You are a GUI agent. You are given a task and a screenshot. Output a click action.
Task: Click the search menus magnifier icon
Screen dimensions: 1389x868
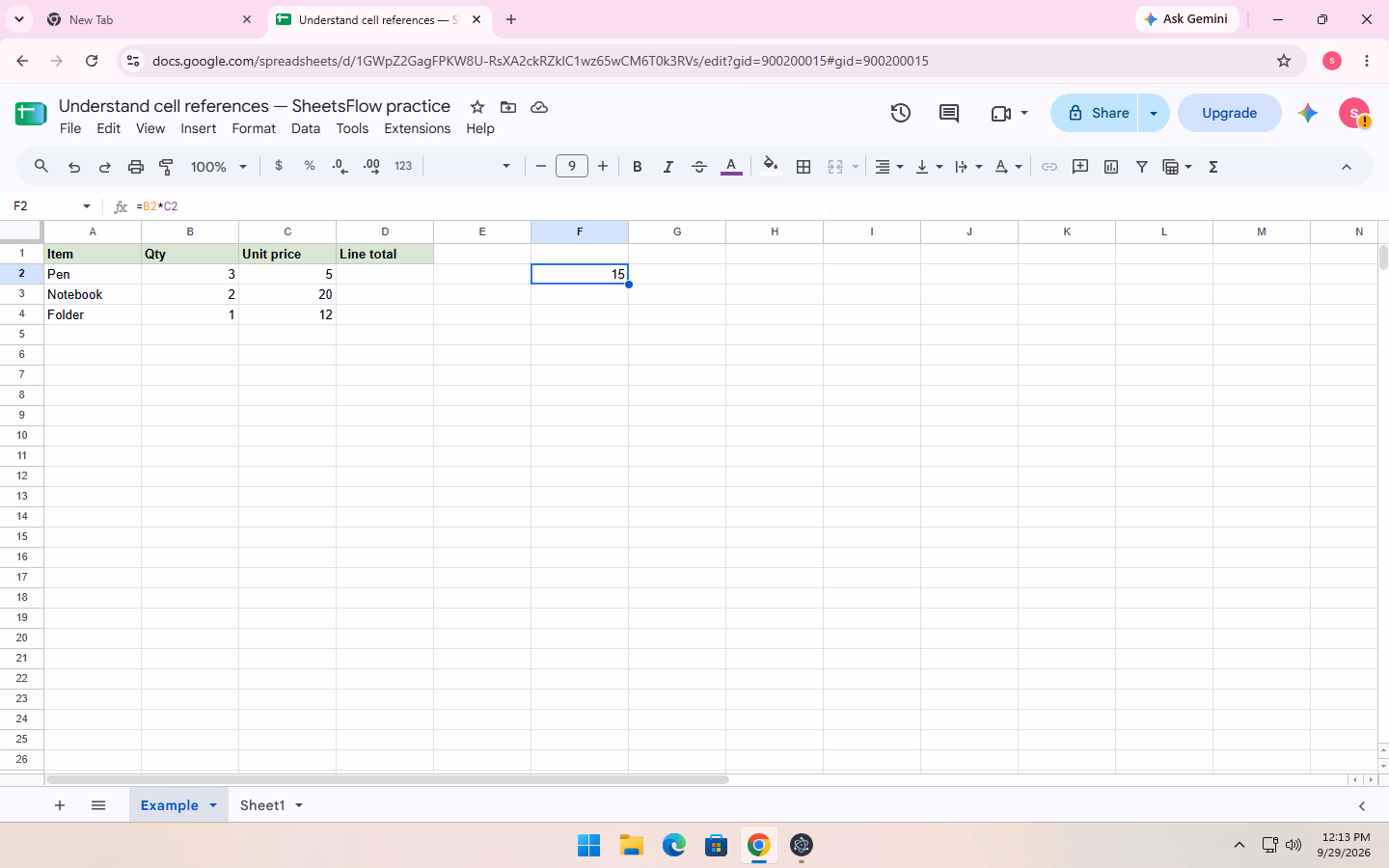(x=41, y=167)
